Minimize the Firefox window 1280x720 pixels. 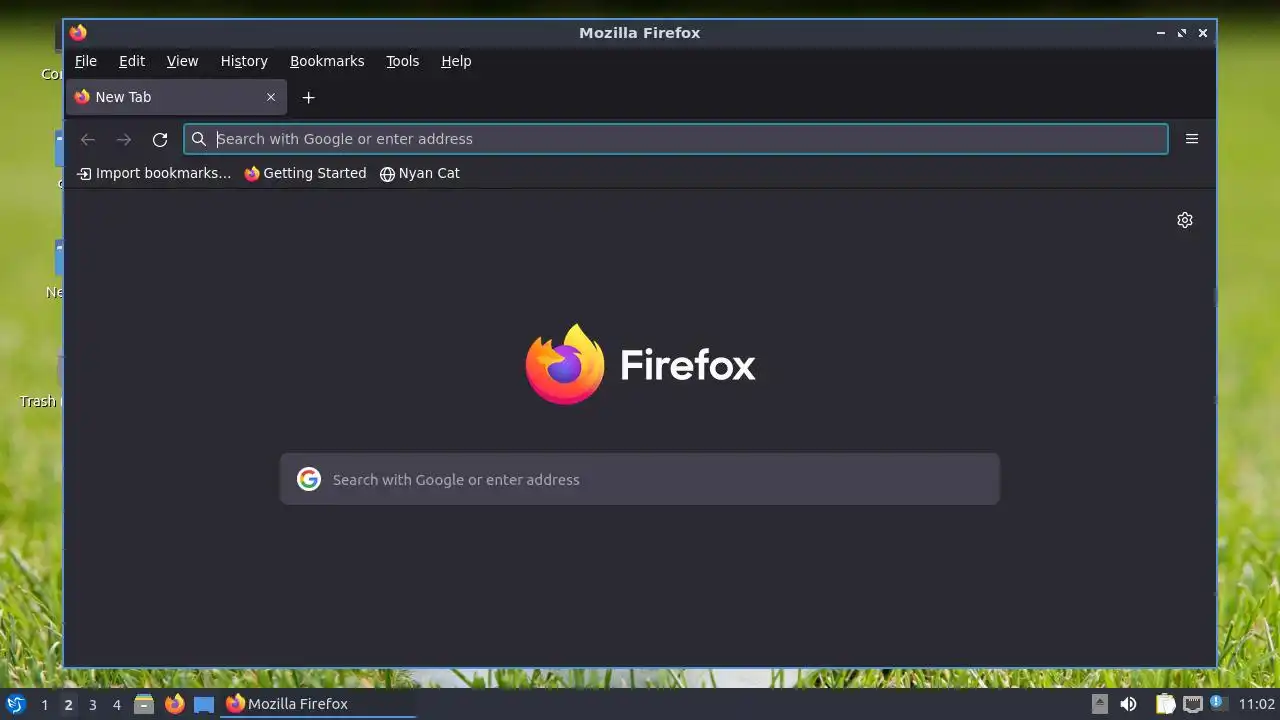click(1161, 33)
